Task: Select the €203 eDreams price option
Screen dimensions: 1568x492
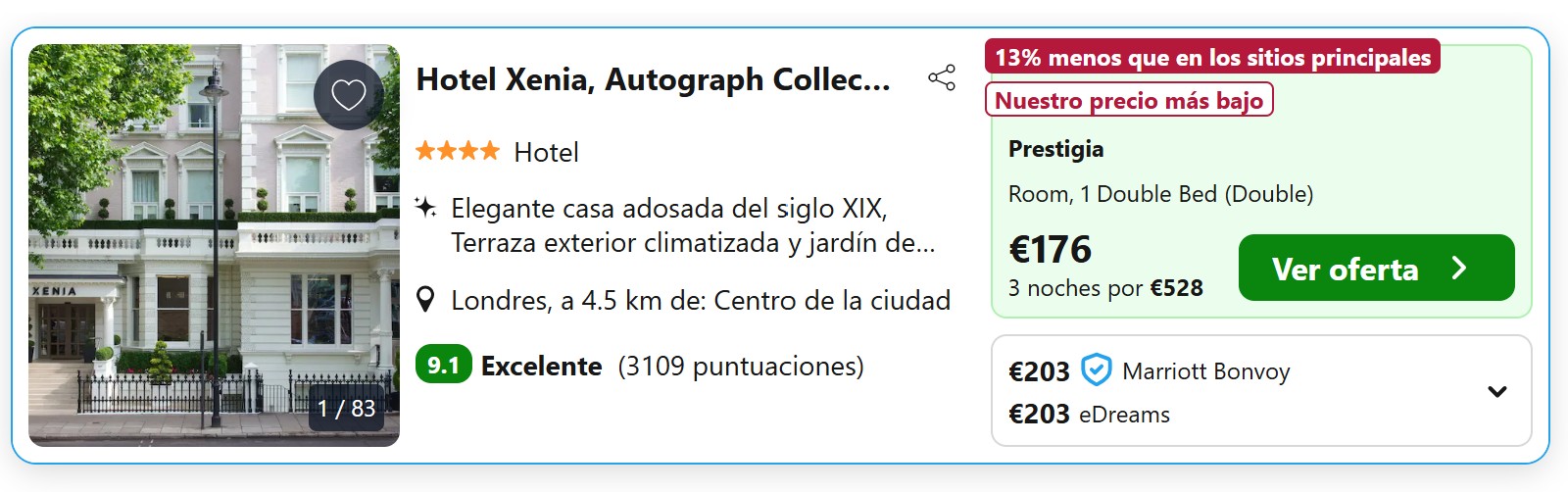Action: 1089,415
